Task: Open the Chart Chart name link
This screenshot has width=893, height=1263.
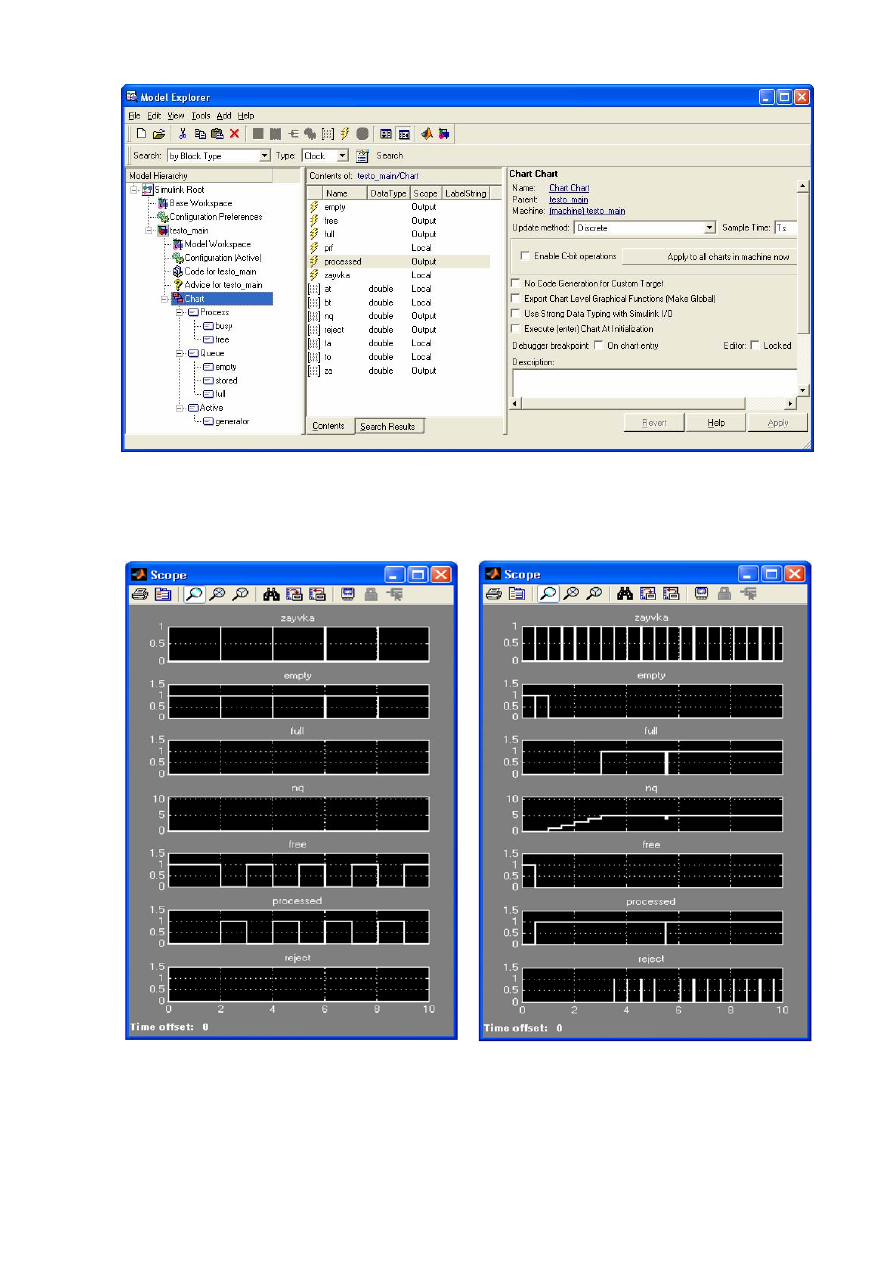Action: point(569,188)
